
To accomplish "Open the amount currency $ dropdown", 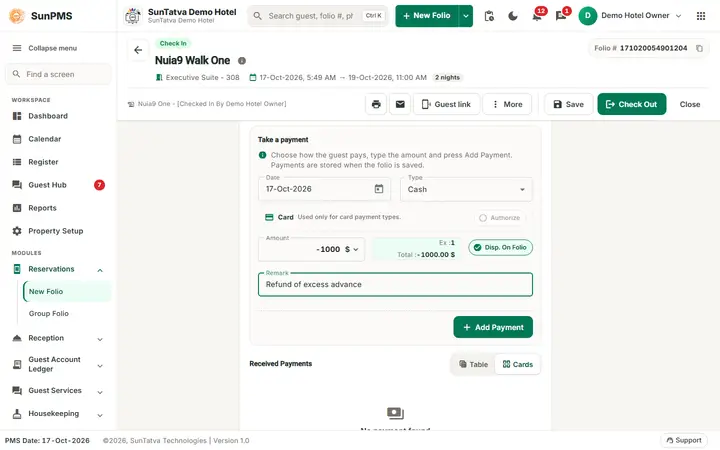I will (x=351, y=249).
